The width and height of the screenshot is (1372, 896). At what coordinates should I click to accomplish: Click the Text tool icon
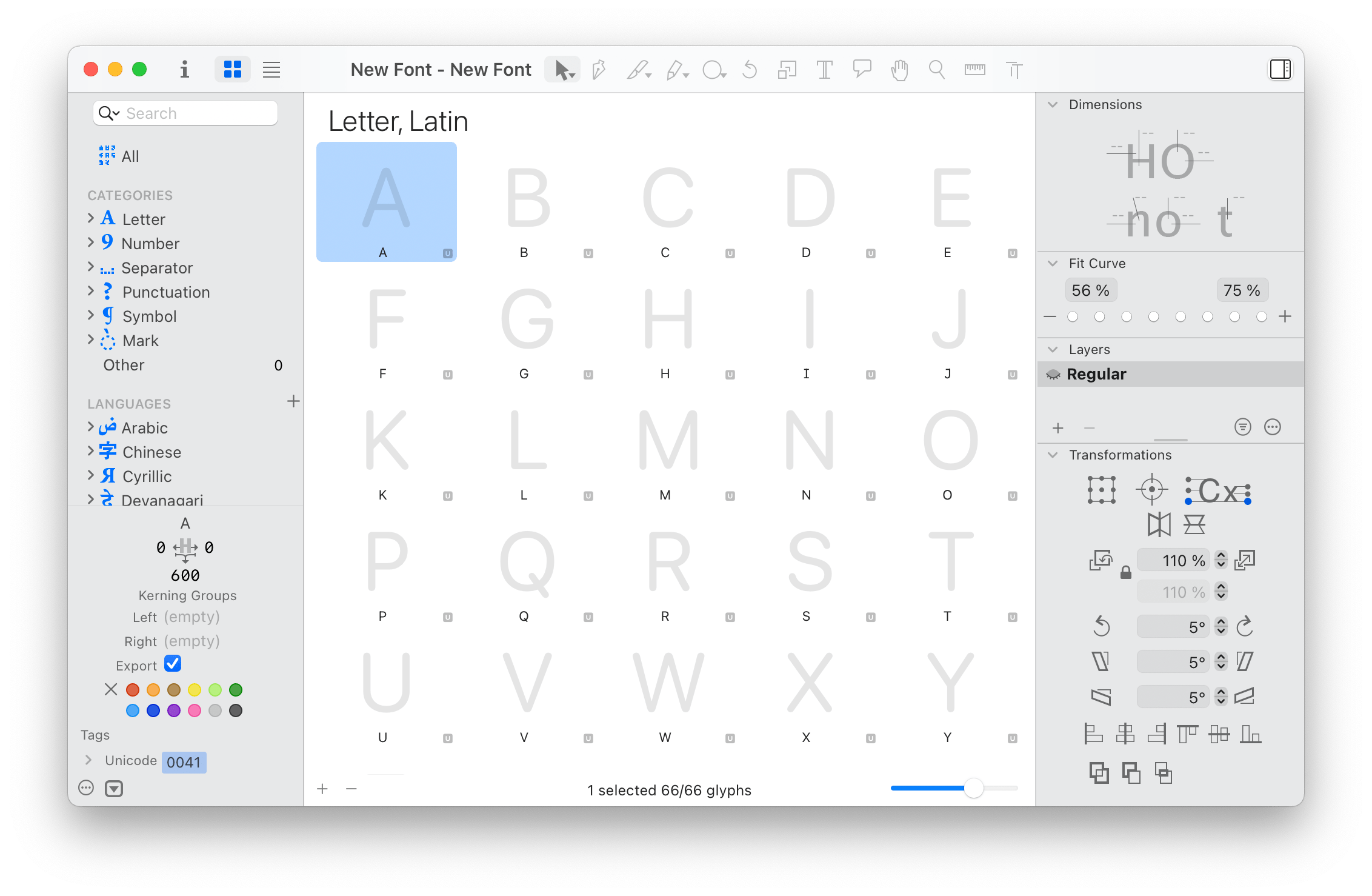pyautogui.click(x=824, y=70)
